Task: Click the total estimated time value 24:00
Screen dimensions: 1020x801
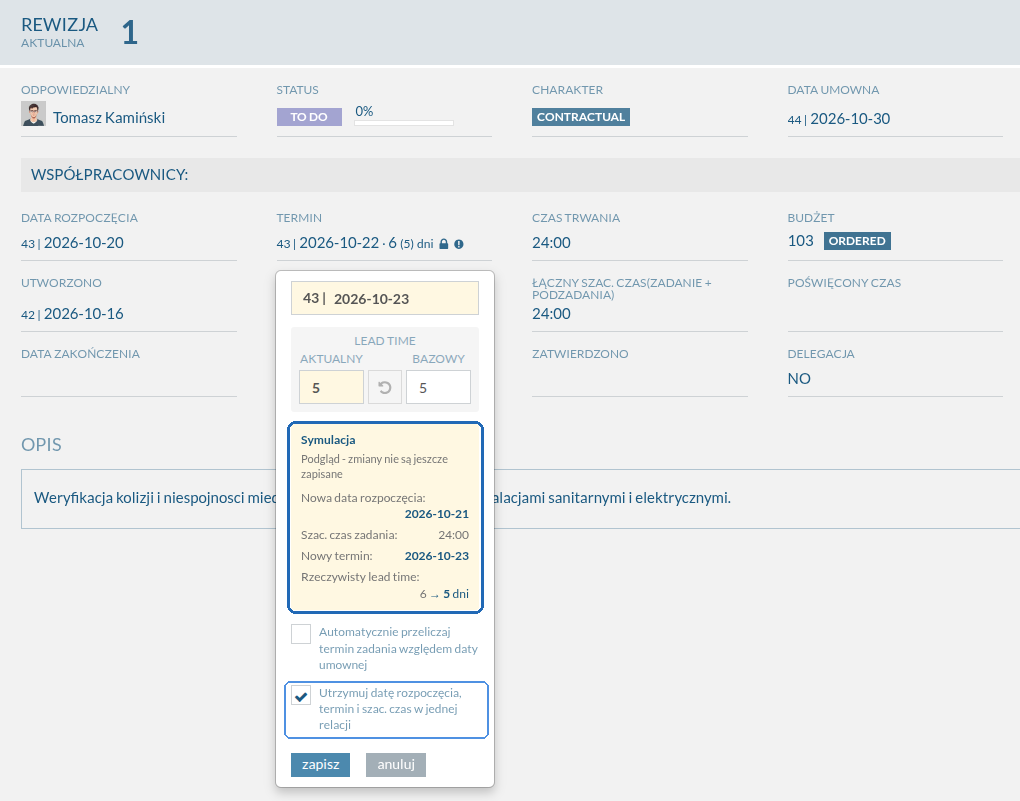Action: pyautogui.click(x=551, y=314)
